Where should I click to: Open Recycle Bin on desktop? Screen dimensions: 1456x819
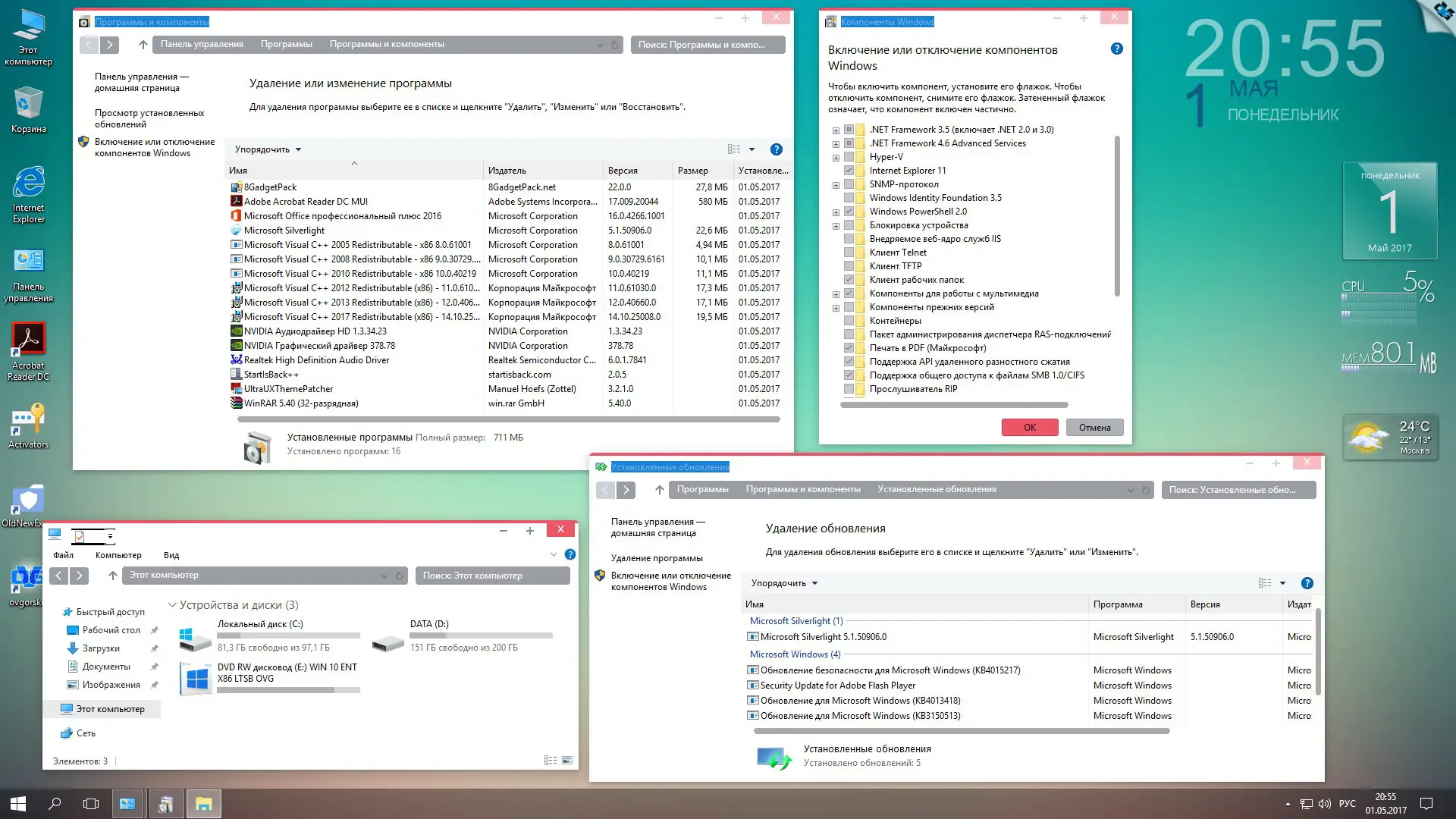(28, 105)
